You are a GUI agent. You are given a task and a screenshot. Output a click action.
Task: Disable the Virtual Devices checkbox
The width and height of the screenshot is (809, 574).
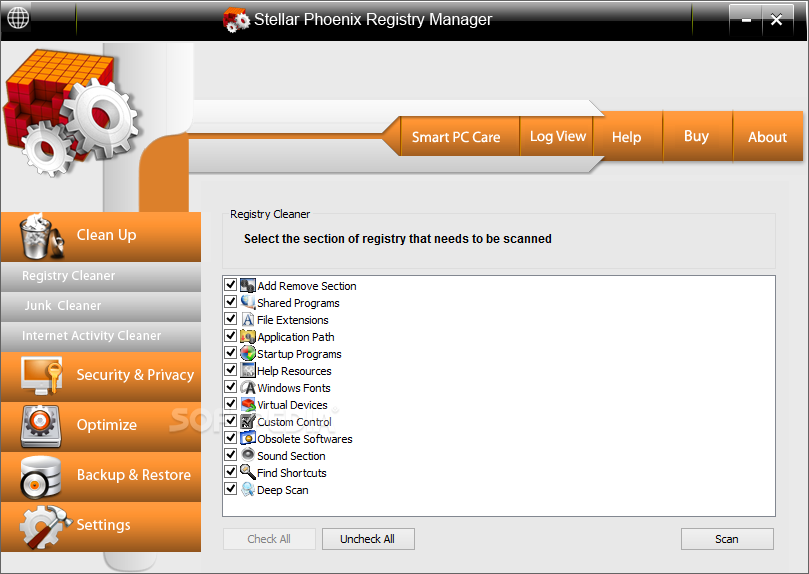[231, 404]
